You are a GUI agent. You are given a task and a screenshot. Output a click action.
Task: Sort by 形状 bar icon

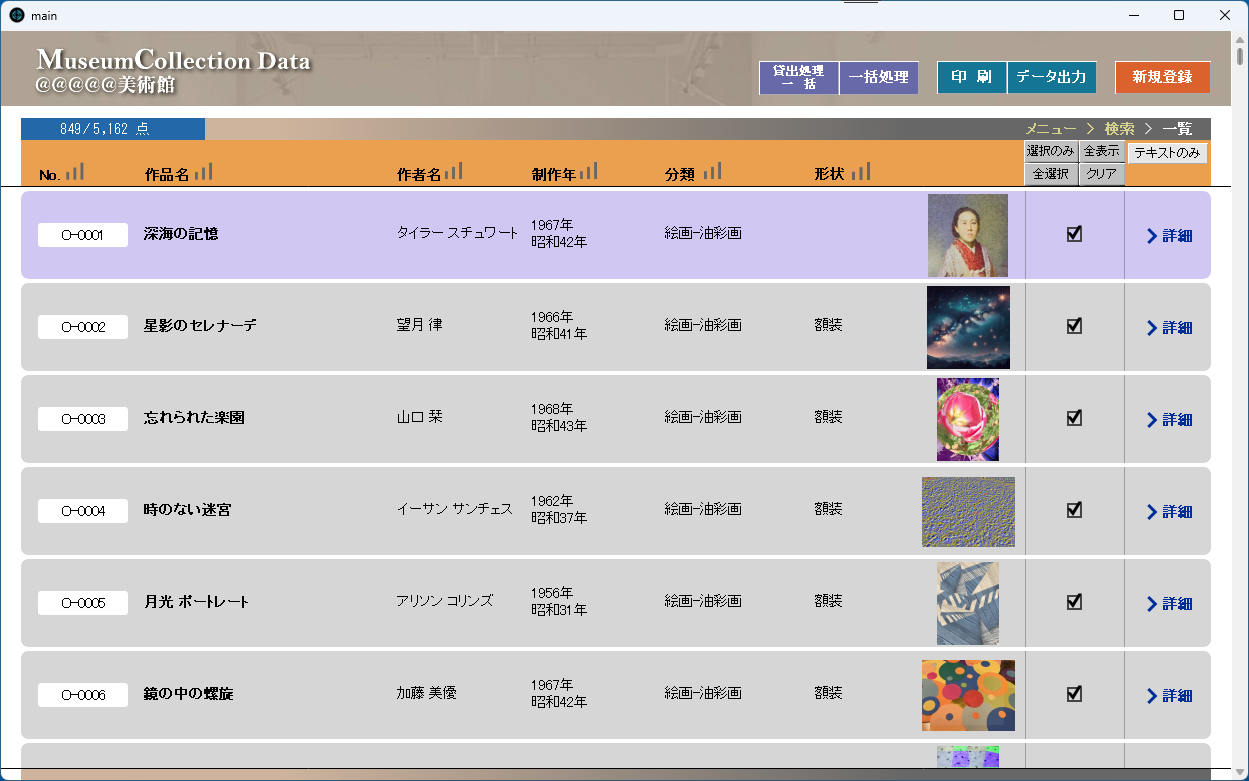coord(861,171)
